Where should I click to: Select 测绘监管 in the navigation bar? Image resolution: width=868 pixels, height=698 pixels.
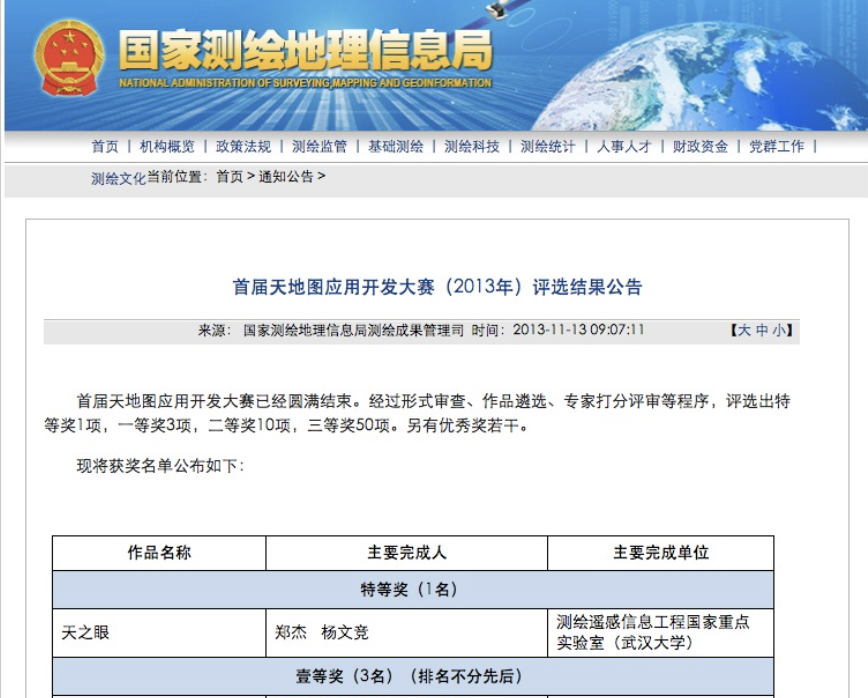point(319,146)
